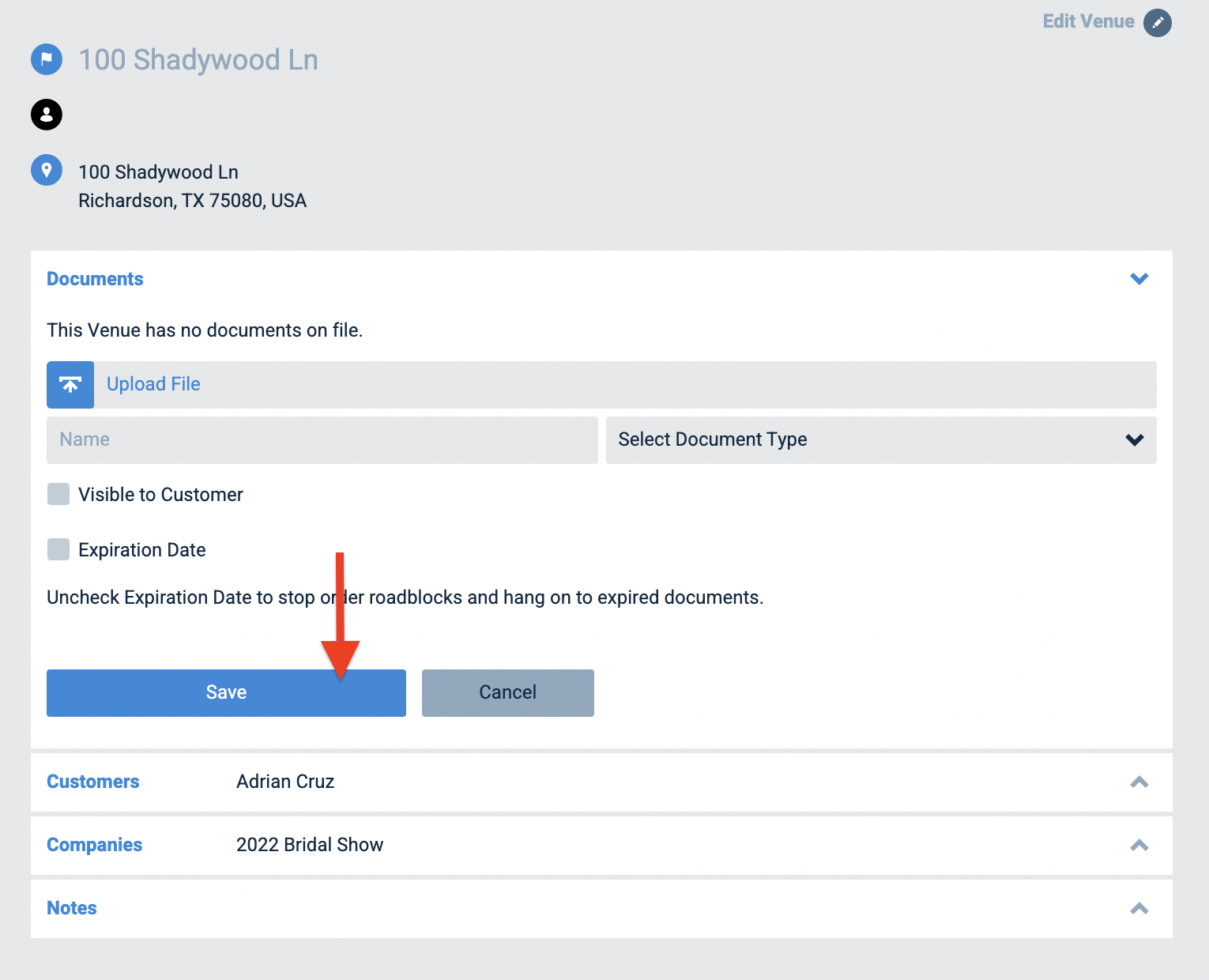
Task: Click the 'This Venue has no documents' message
Action: (205, 330)
